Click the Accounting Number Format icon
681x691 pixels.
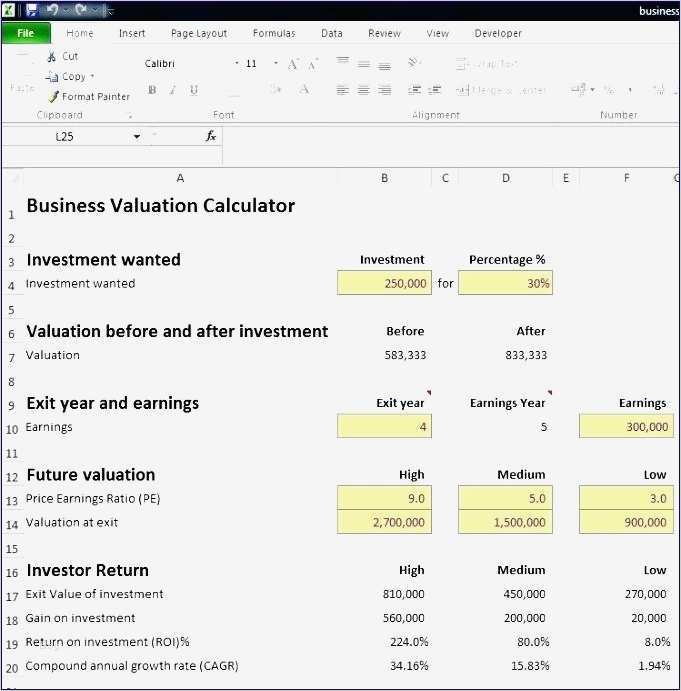pyautogui.click(x=578, y=89)
